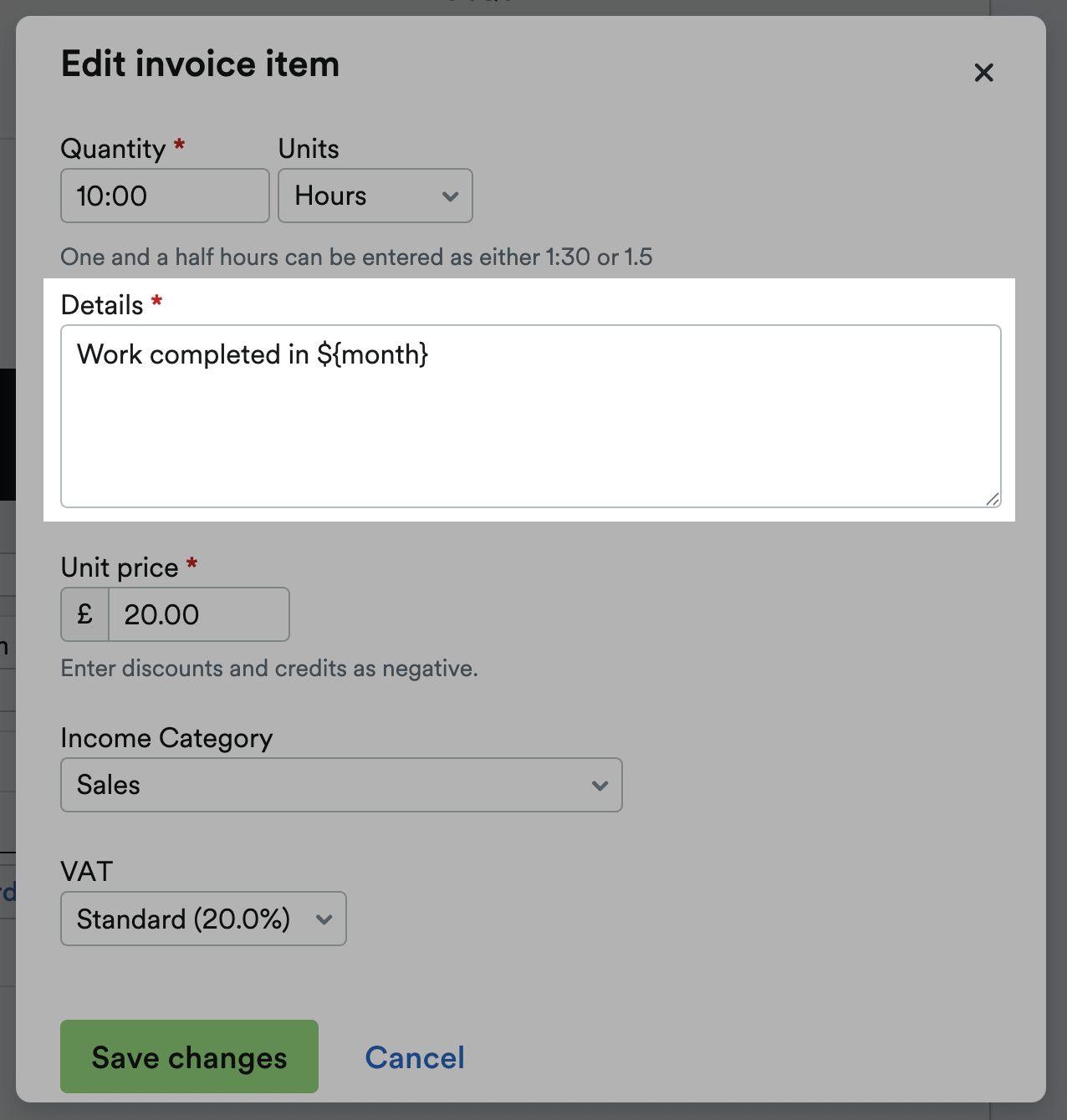Click the Income Category dropdown arrow
Image resolution: width=1067 pixels, height=1120 pixels.
(x=599, y=785)
